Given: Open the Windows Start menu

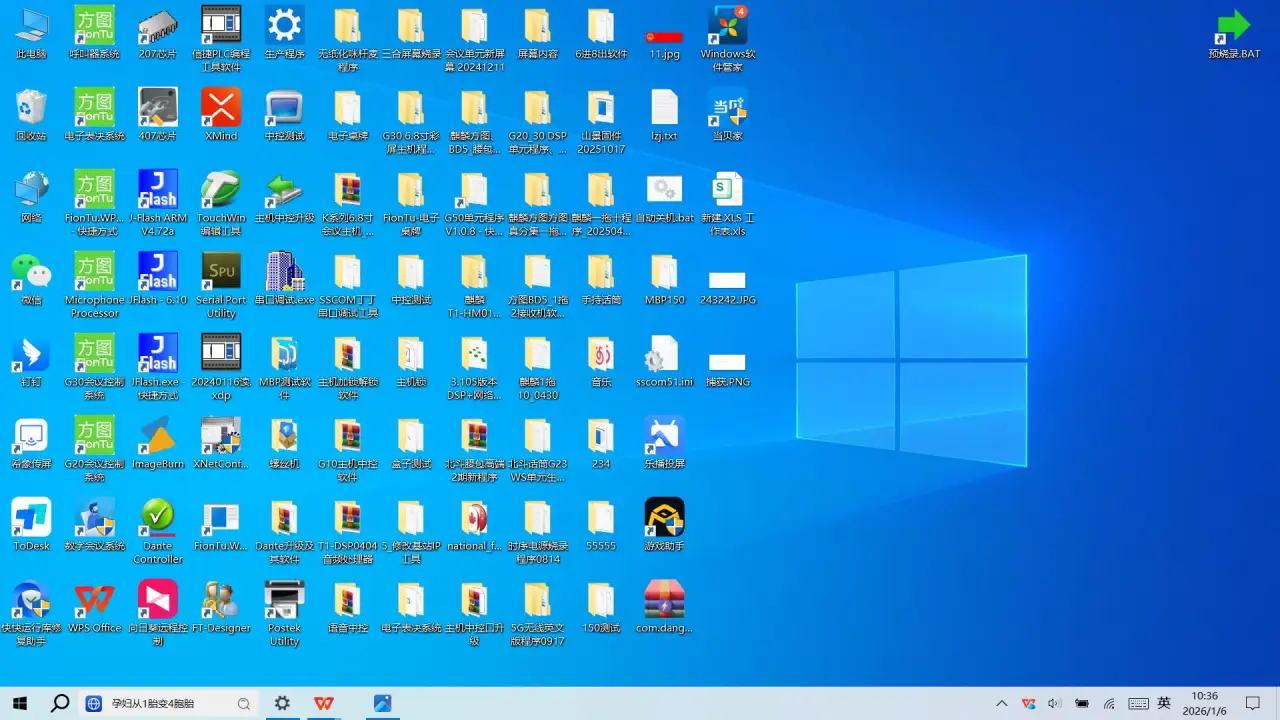Looking at the screenshot, I should tap(20, 704).
